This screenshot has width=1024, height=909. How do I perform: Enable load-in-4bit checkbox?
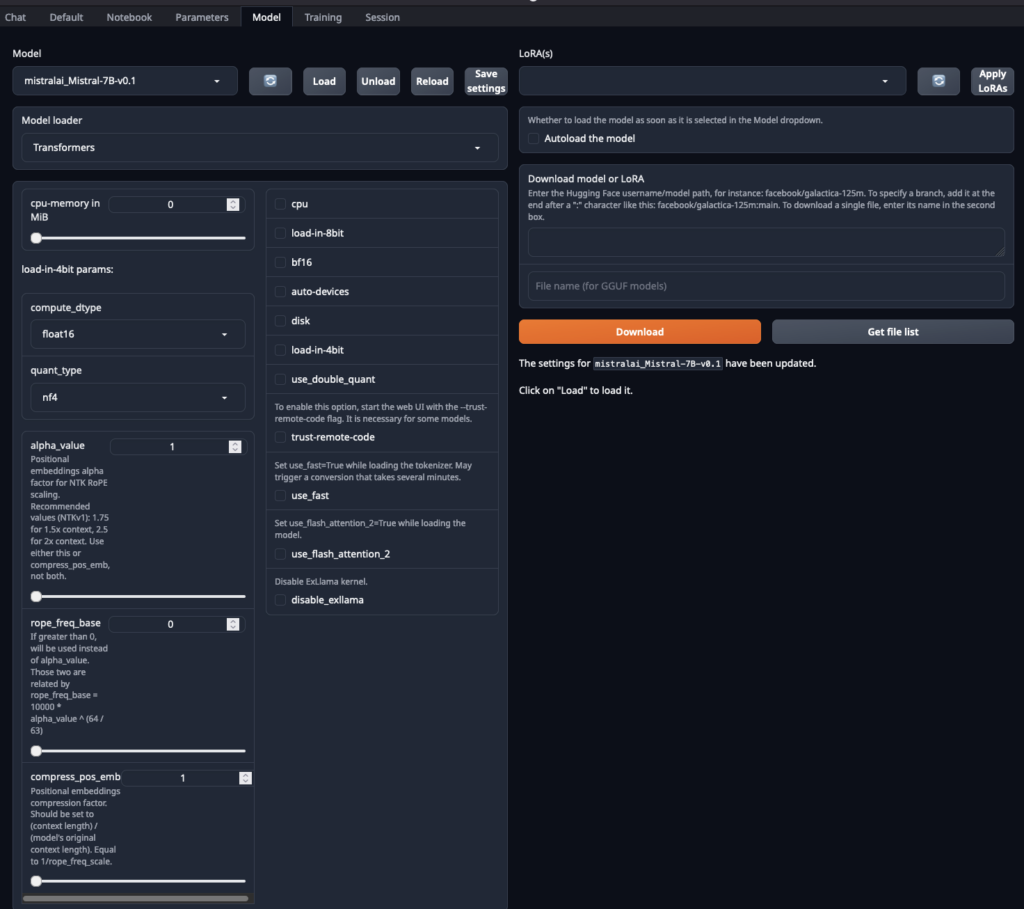click(280, 350)
